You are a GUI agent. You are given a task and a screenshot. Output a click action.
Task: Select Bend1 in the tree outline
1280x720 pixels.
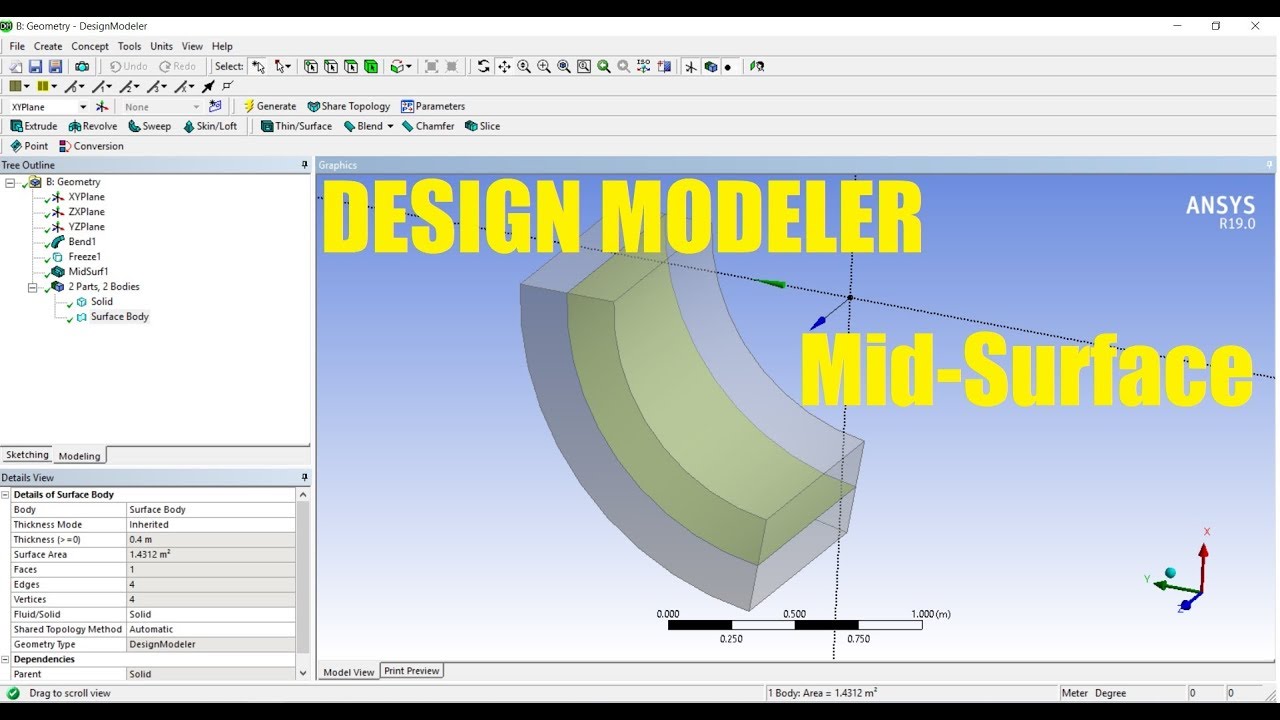(x=82, y=242)
